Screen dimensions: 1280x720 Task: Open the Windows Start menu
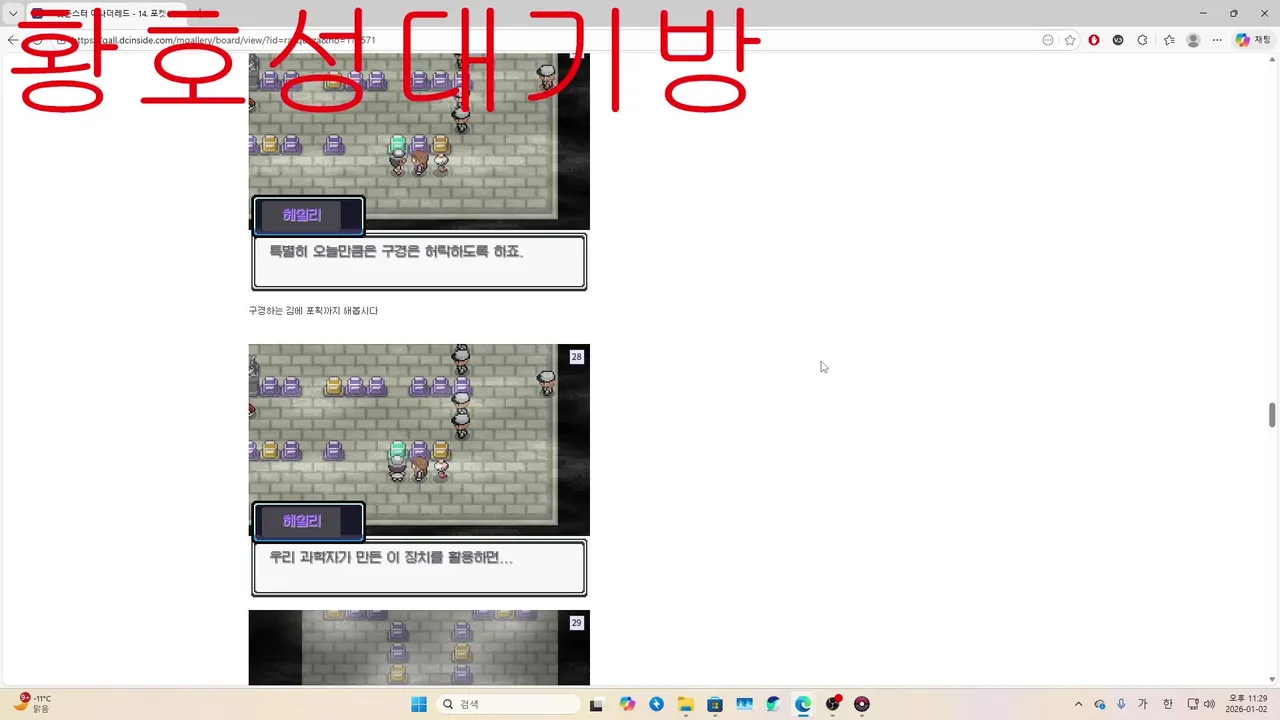419,704
